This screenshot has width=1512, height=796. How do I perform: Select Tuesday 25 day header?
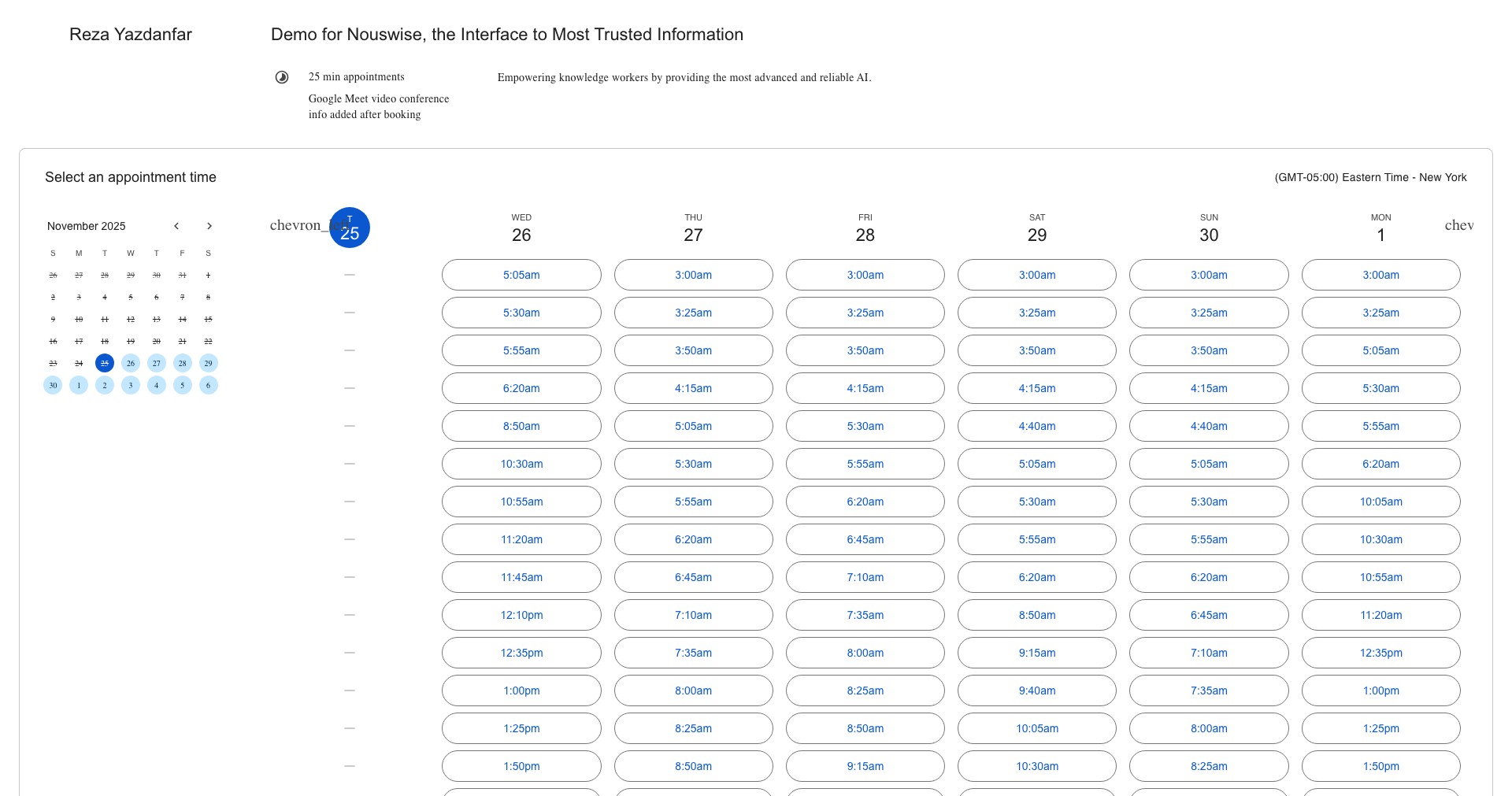[350, 228]
